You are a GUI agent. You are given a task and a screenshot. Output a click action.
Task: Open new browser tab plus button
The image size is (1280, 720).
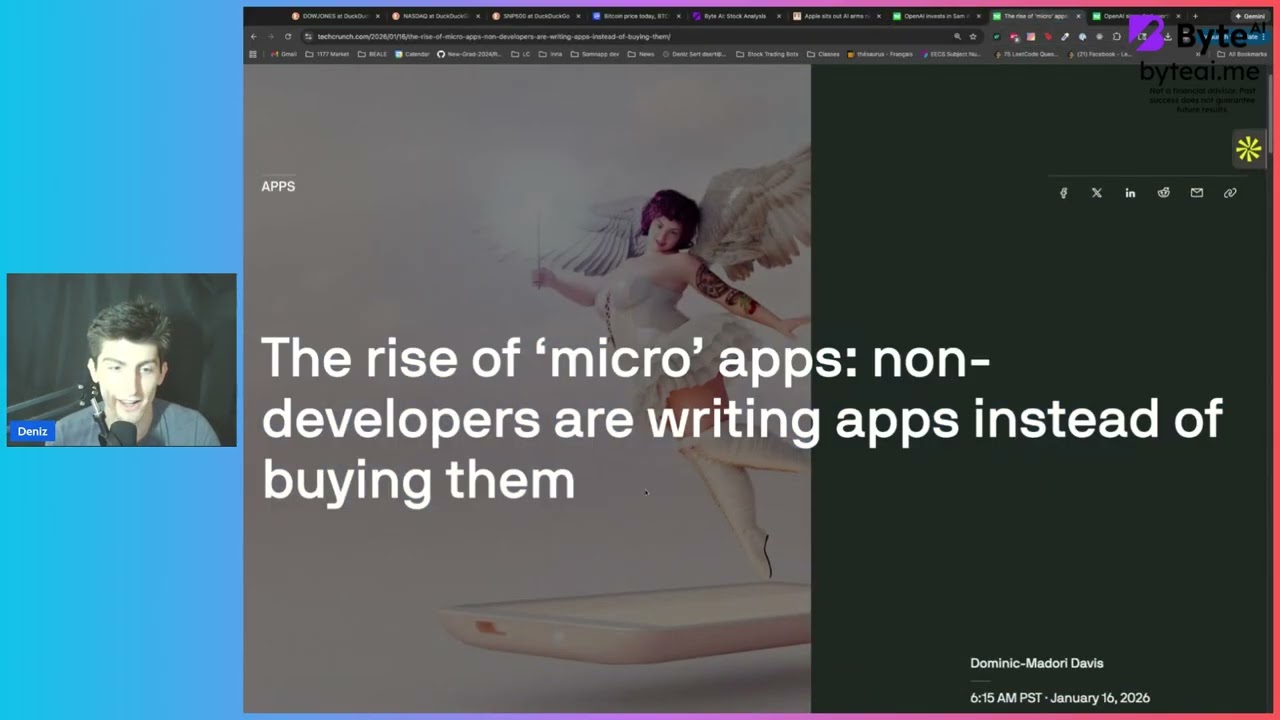(1195, 16)
